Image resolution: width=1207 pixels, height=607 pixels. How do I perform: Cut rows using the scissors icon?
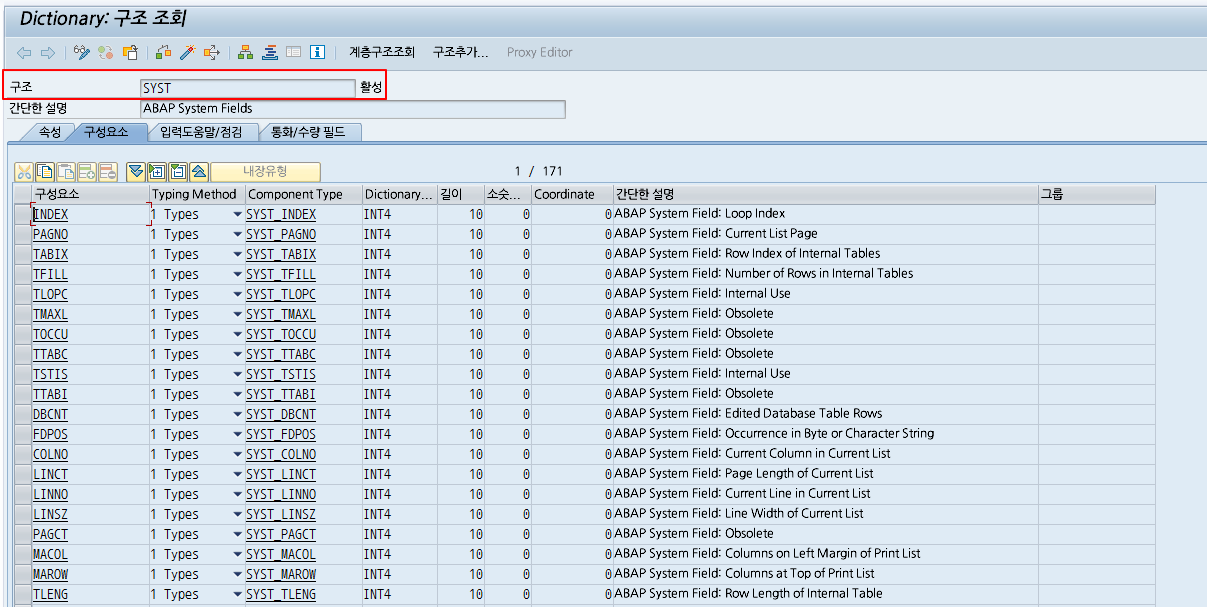click(x=25, y=172)
